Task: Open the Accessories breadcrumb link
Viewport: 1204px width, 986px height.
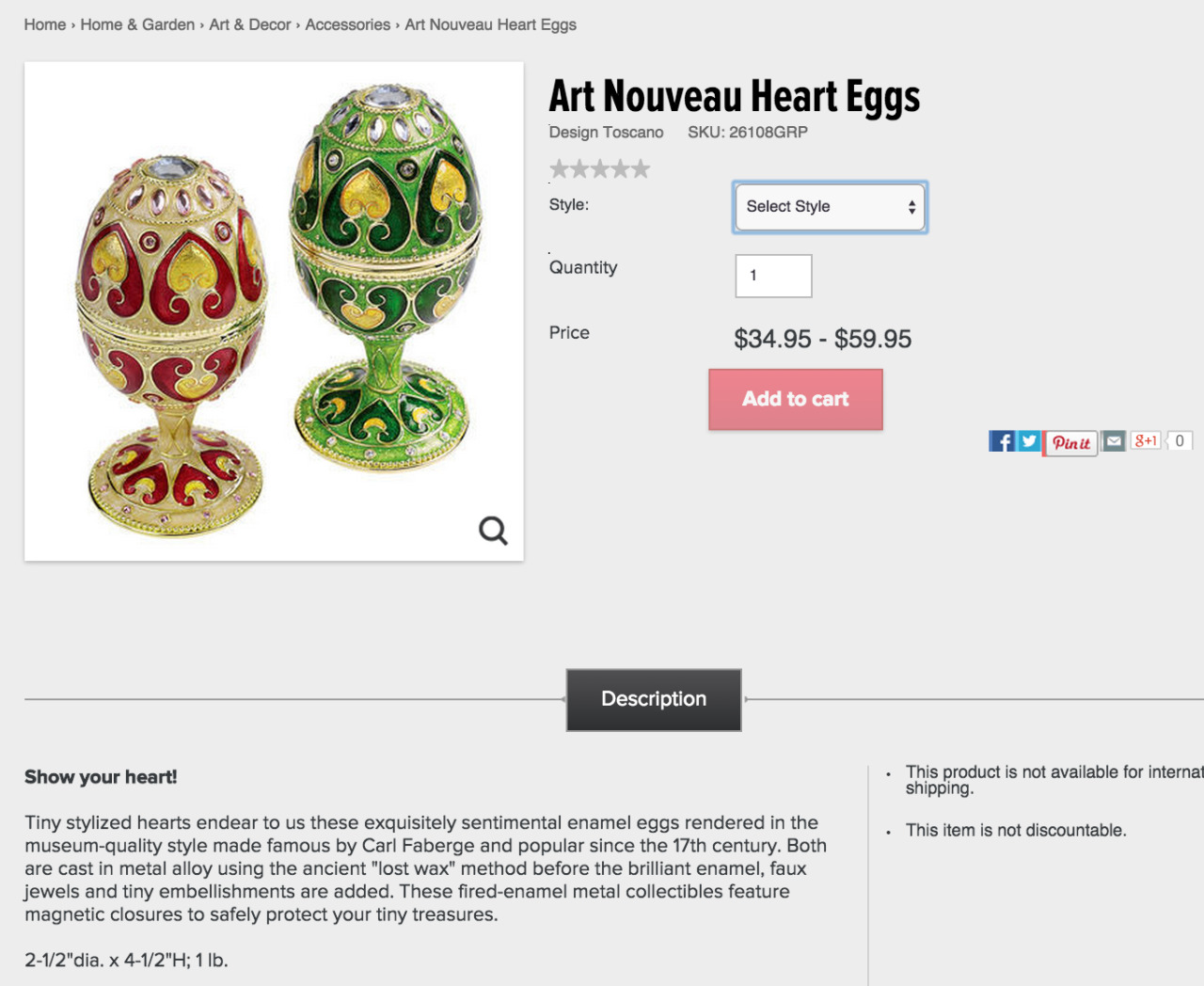Action: tap(347, 24)
